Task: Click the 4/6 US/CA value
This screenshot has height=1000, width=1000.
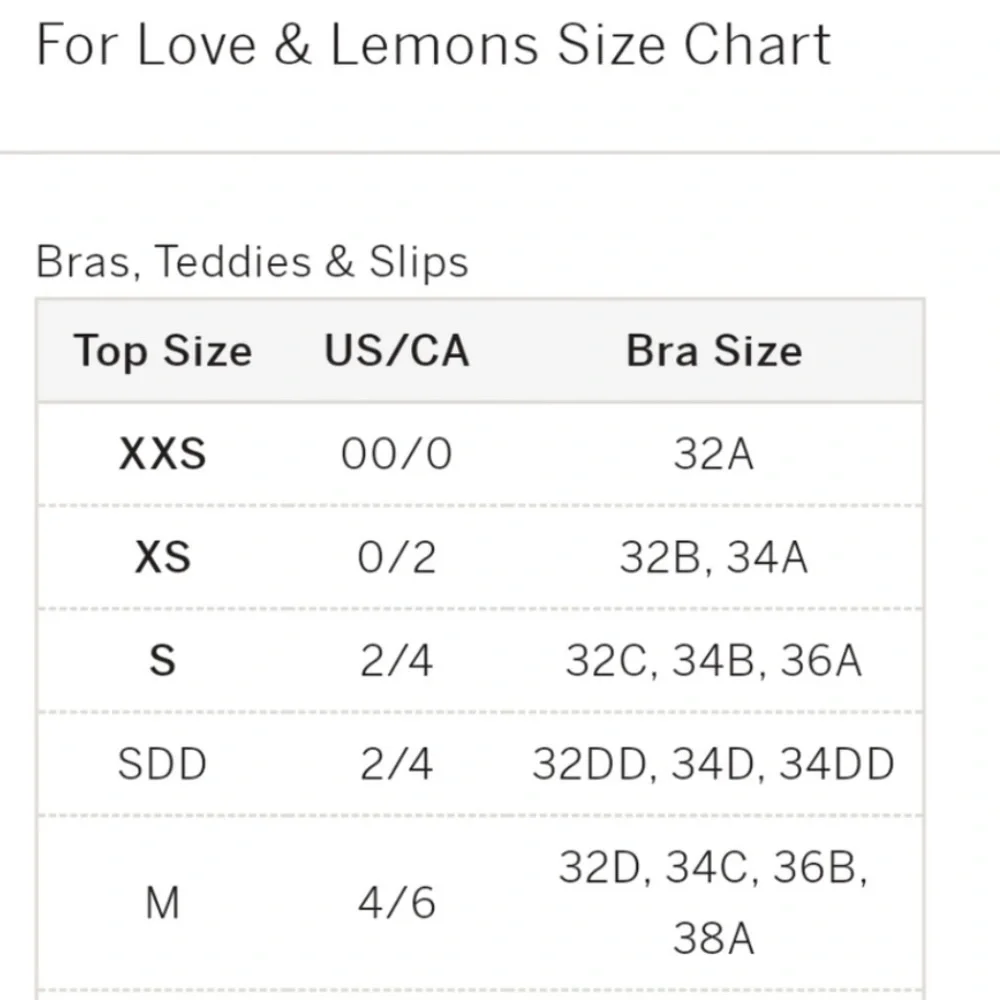Action: (397, 903)
